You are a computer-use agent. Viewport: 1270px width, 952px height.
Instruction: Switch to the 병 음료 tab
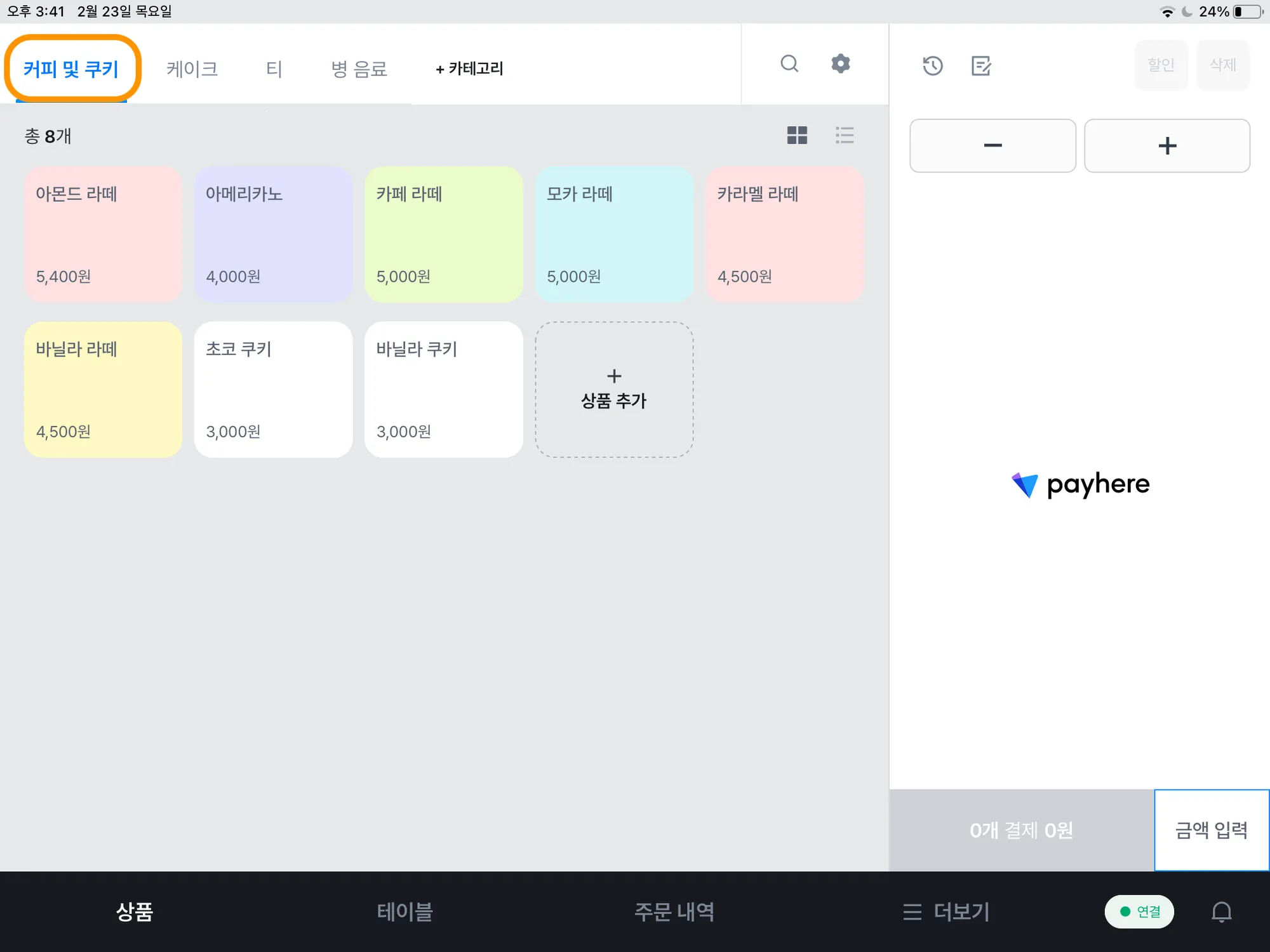click(x=359, y=69)
